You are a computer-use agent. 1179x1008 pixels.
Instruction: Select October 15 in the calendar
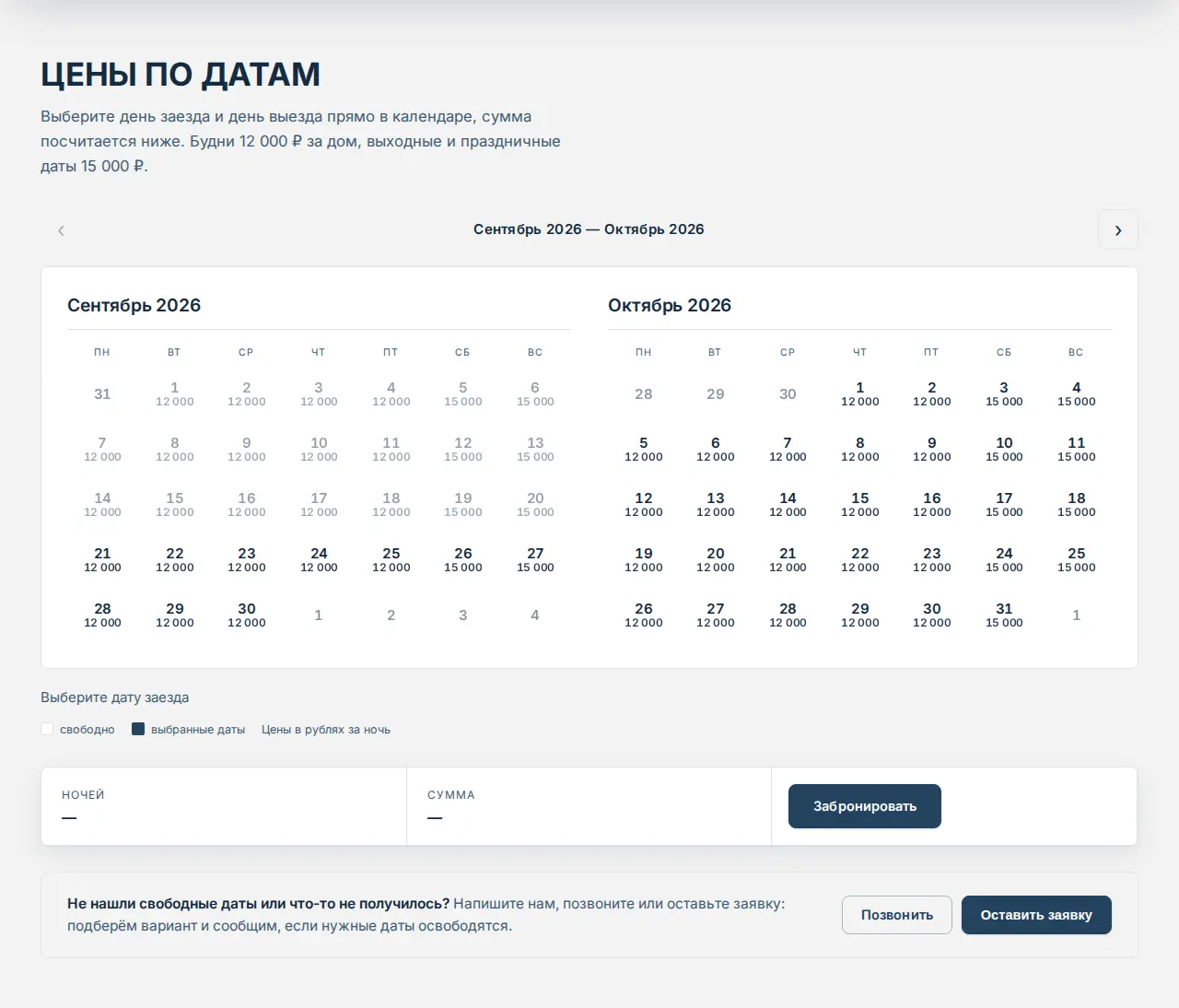pos(859,504)
